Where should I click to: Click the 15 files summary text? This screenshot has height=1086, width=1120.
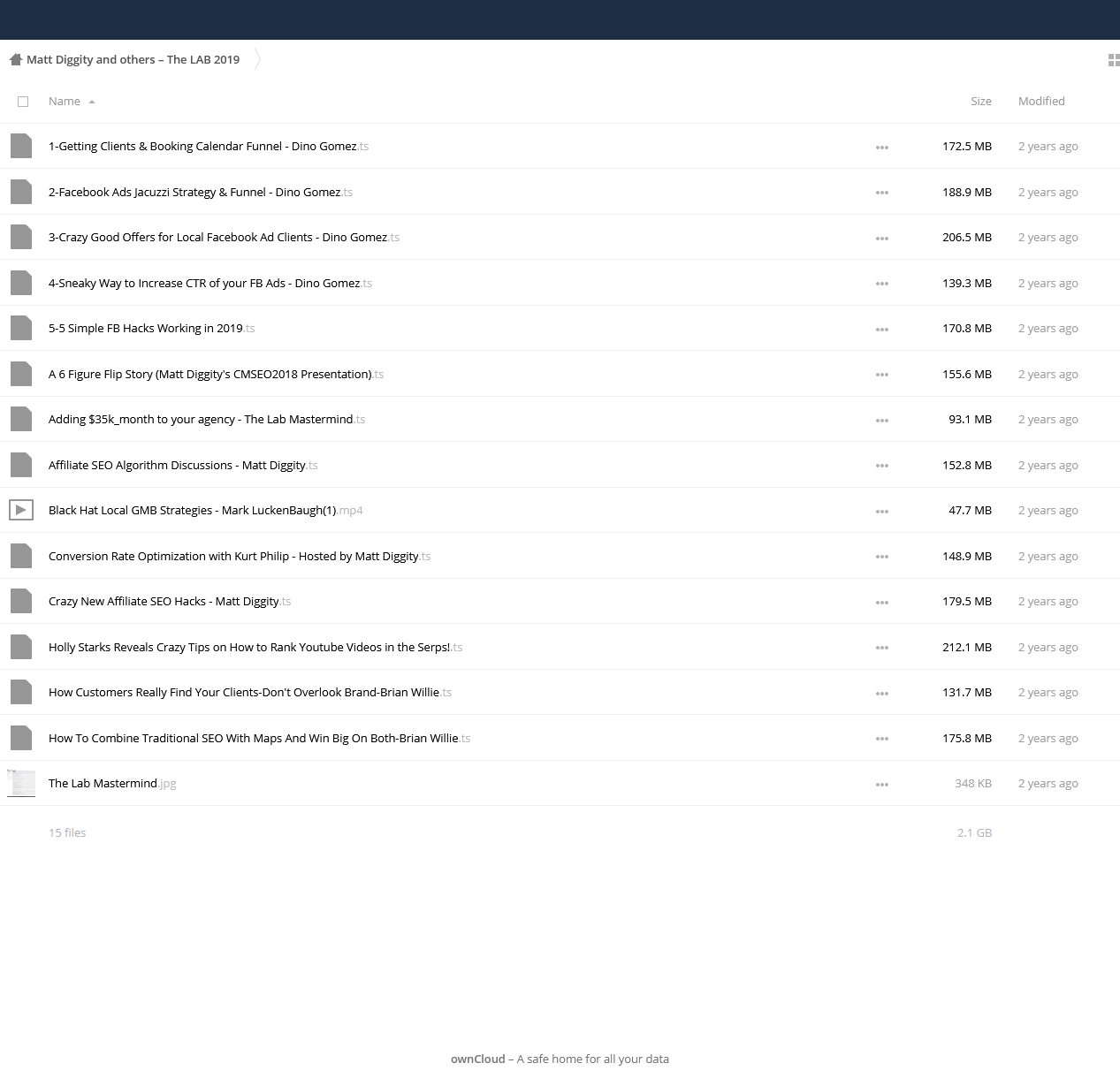coord(67,832)
